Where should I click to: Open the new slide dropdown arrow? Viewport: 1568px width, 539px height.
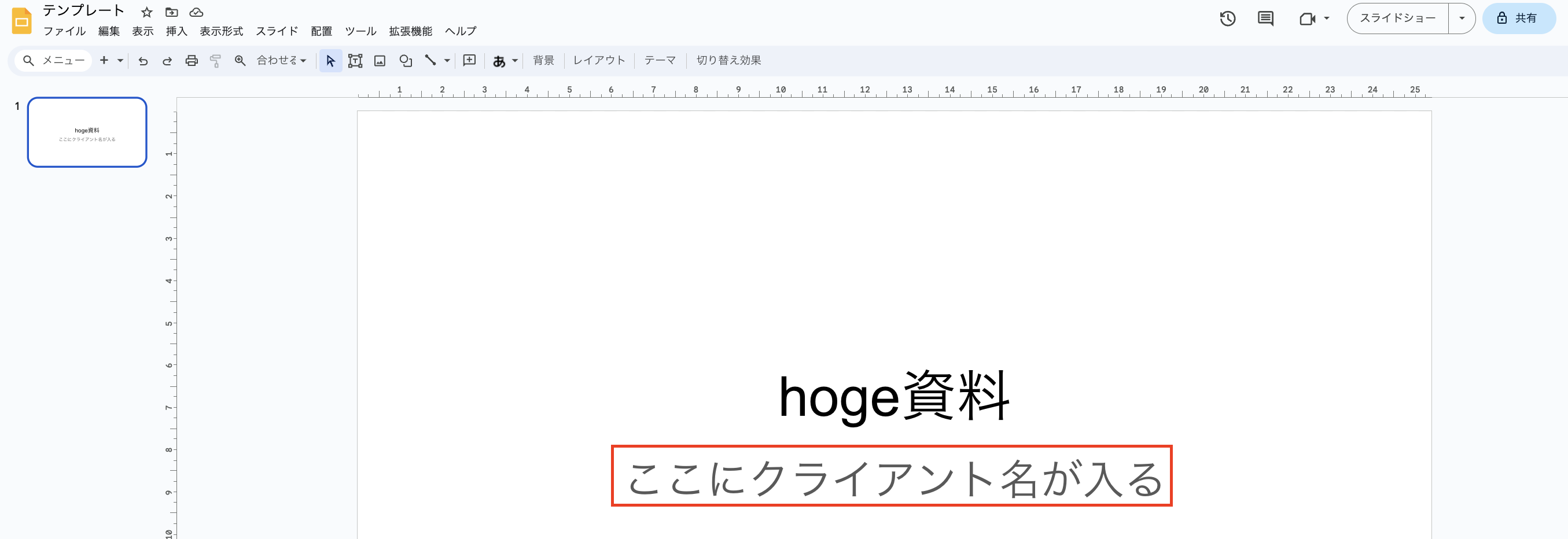pos(121,60)
